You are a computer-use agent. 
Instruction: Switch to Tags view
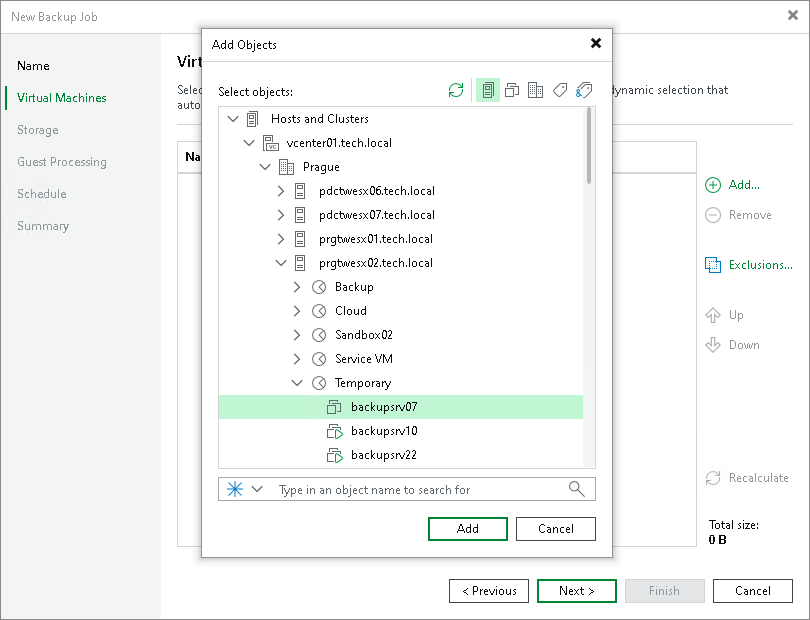[560, 90]
